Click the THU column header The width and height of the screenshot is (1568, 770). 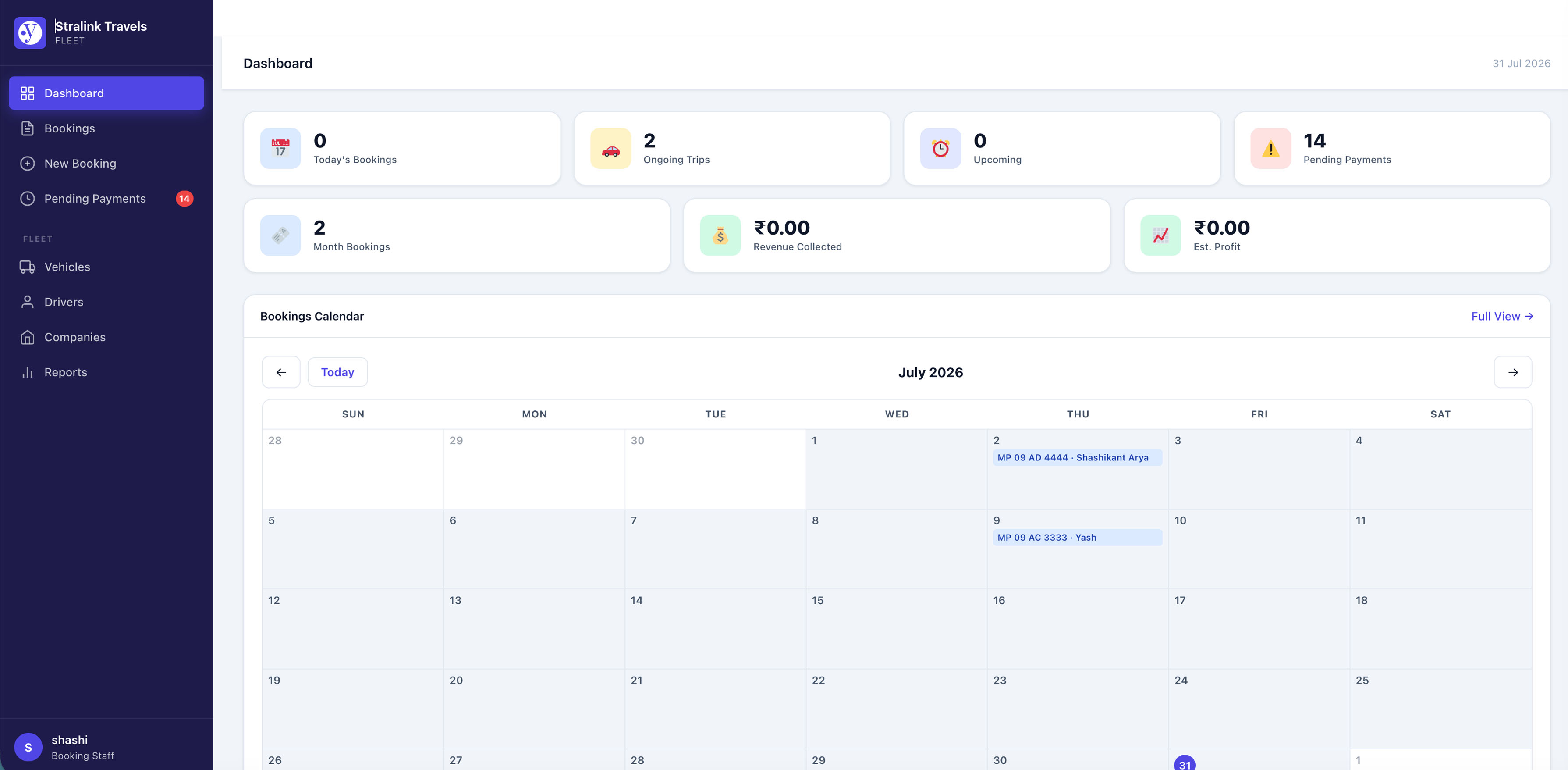click(x=1078, y=414)
